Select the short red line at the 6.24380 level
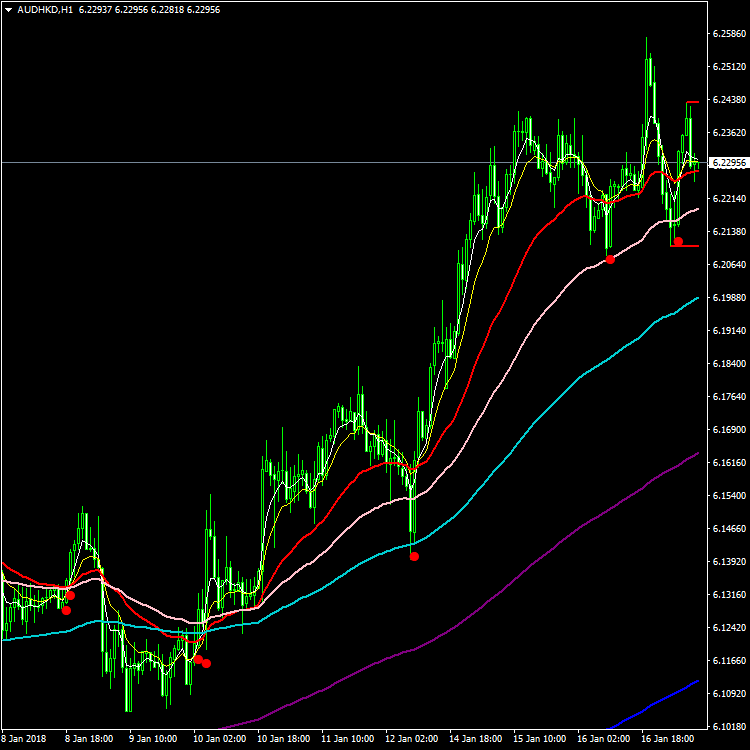 693,102
